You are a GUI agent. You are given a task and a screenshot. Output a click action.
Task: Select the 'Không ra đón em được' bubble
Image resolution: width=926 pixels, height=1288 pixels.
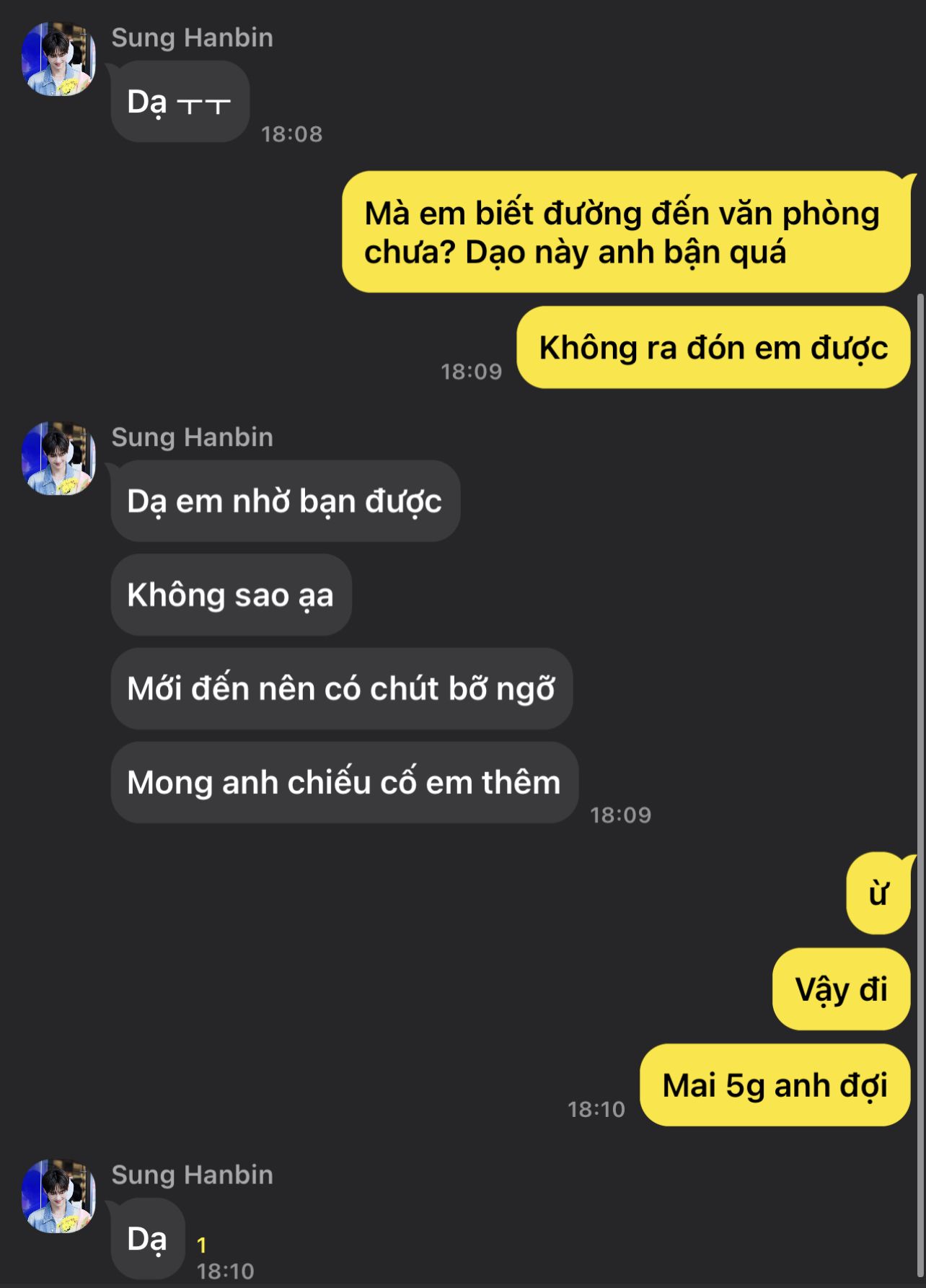click(714, 348)
